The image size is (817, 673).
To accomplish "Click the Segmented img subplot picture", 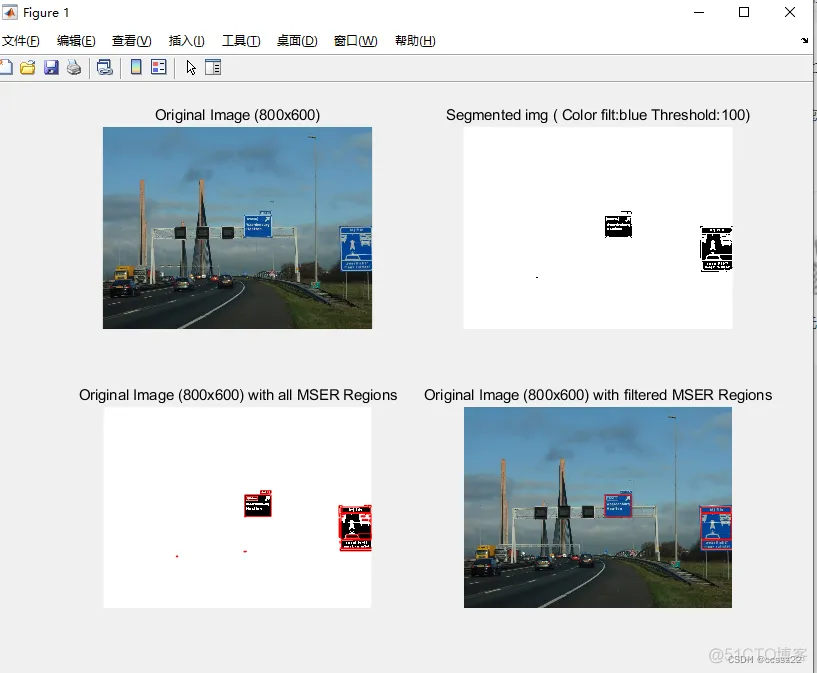I will (598, 228).
